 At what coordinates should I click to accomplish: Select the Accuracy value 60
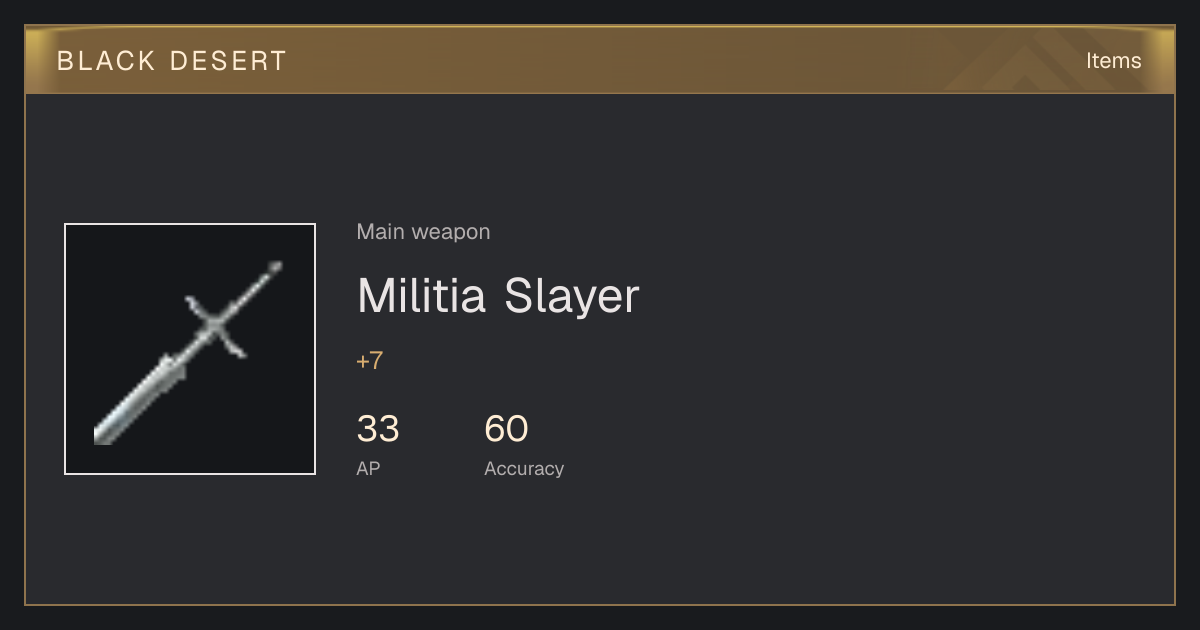506,429
